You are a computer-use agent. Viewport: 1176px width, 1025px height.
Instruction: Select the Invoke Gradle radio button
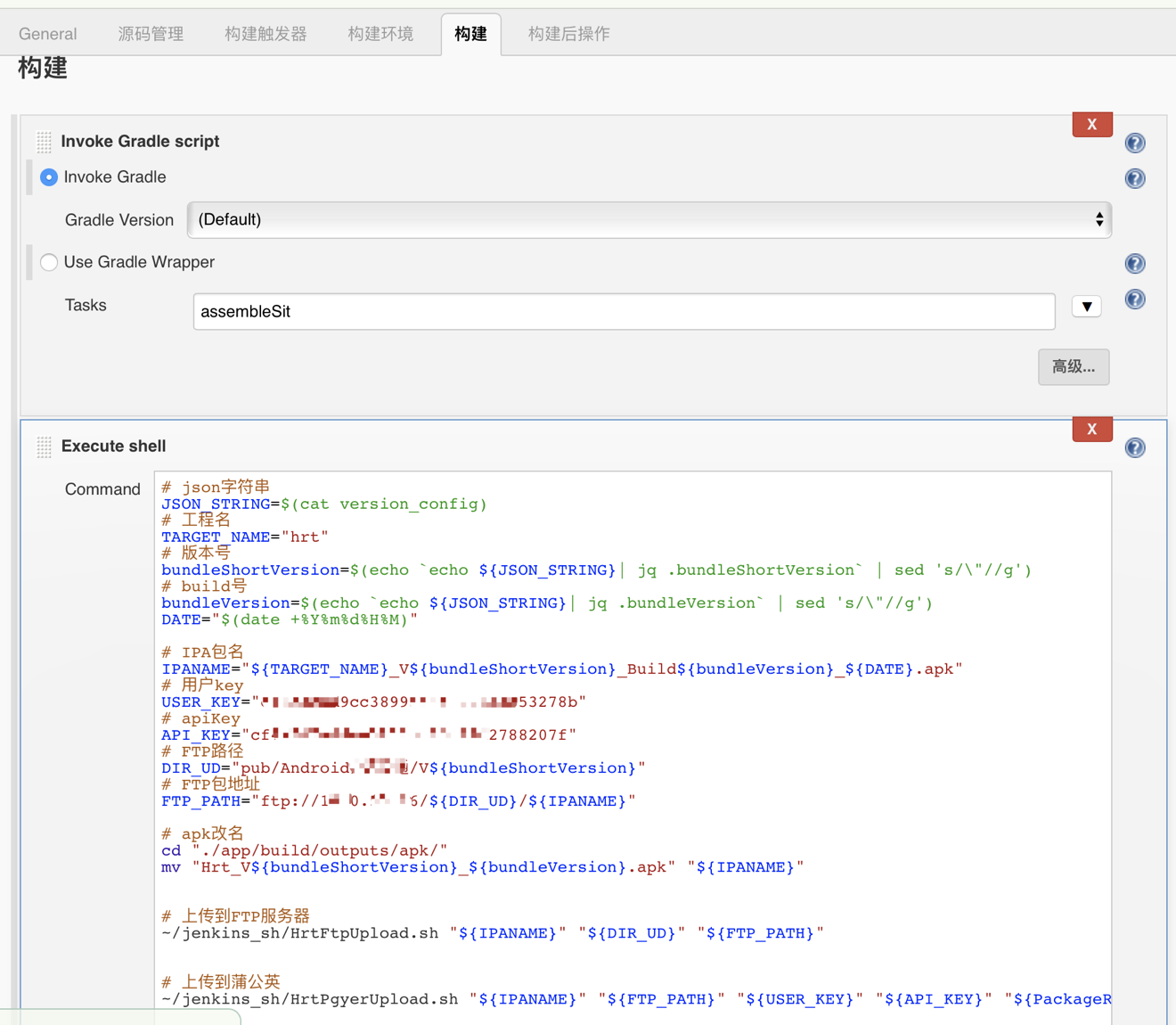coord(49,177)
